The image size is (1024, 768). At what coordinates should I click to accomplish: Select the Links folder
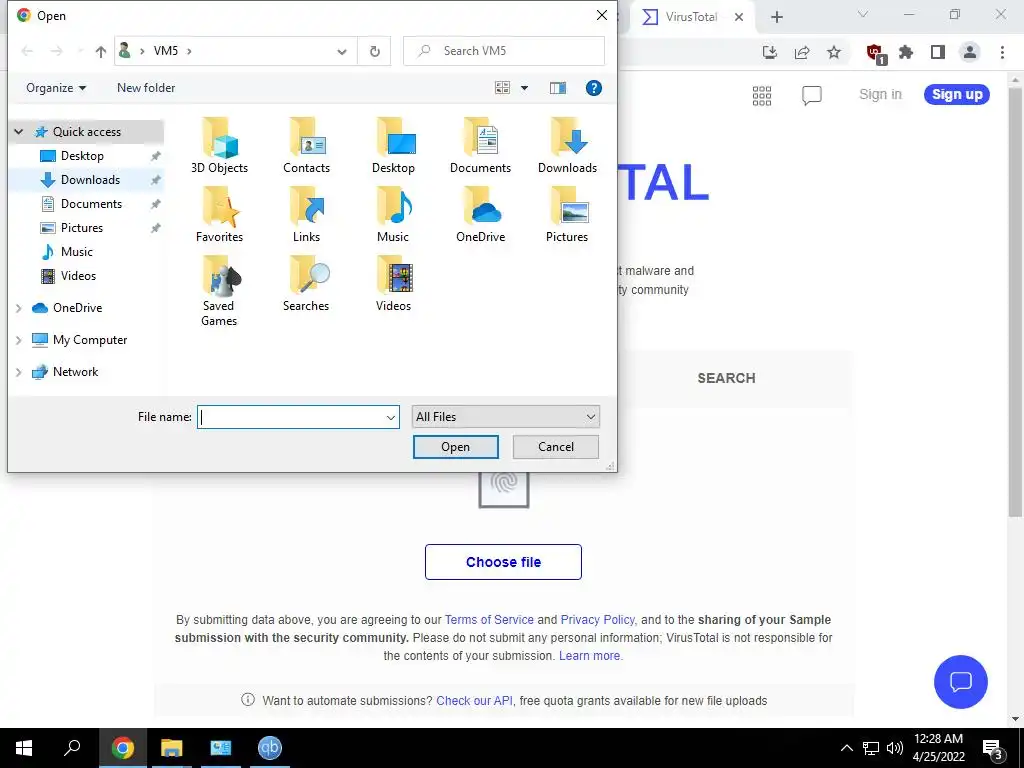coord(306,215)
